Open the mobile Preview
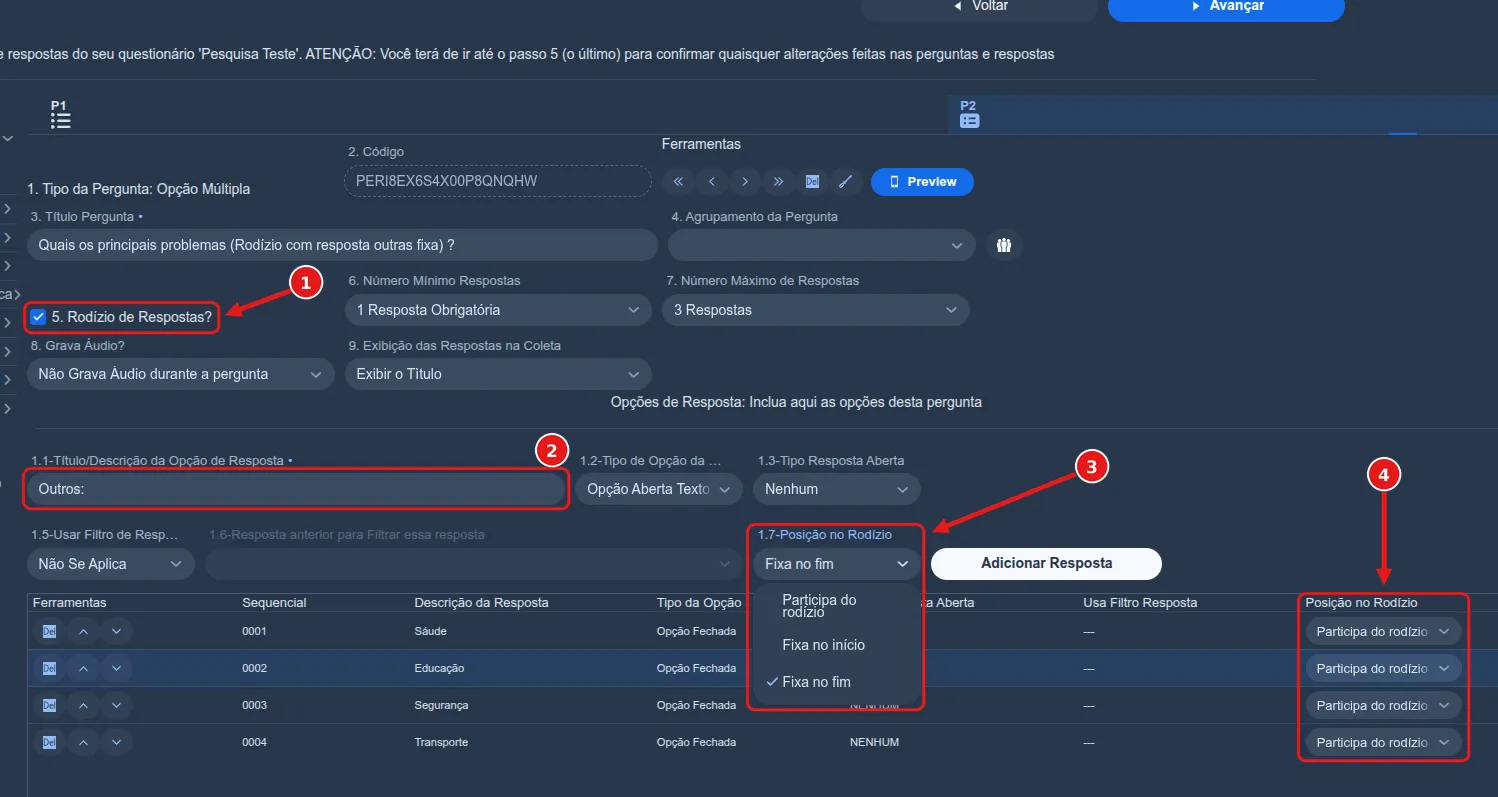The width and height of the screenshot is (1498, 797). [922, 182]
